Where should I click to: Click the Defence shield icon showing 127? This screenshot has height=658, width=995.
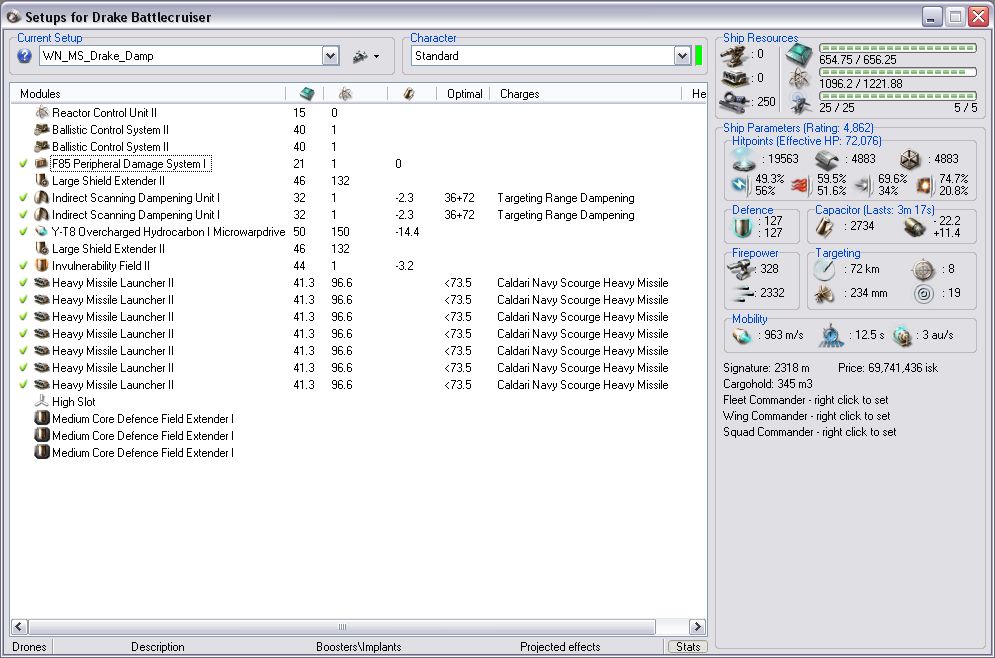coord(742,227)
